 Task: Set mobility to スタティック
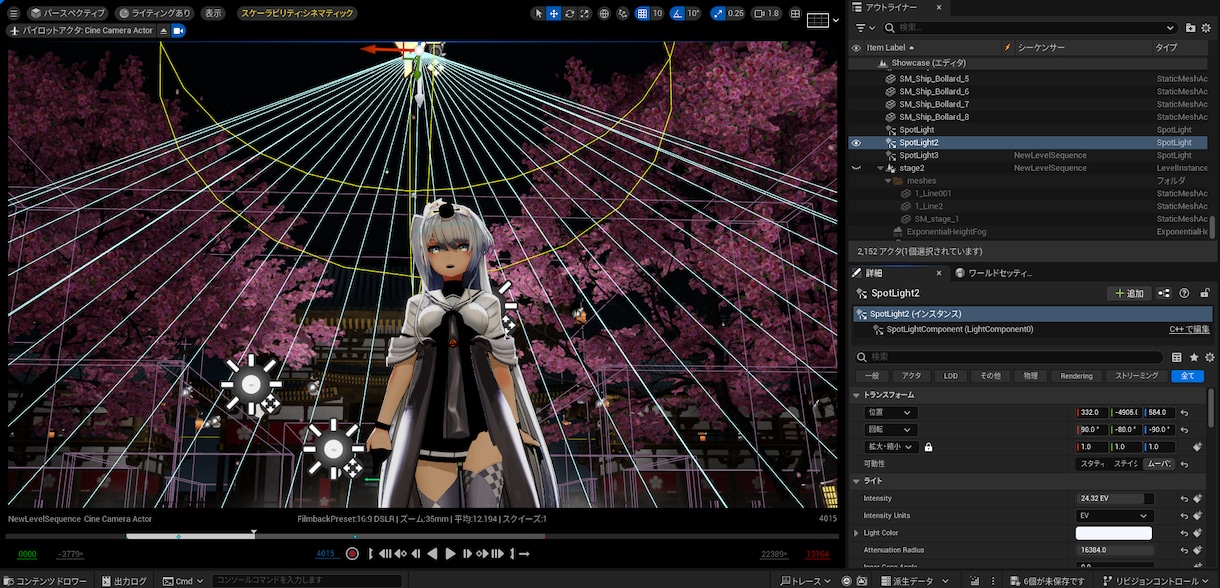click(1092, 464)
